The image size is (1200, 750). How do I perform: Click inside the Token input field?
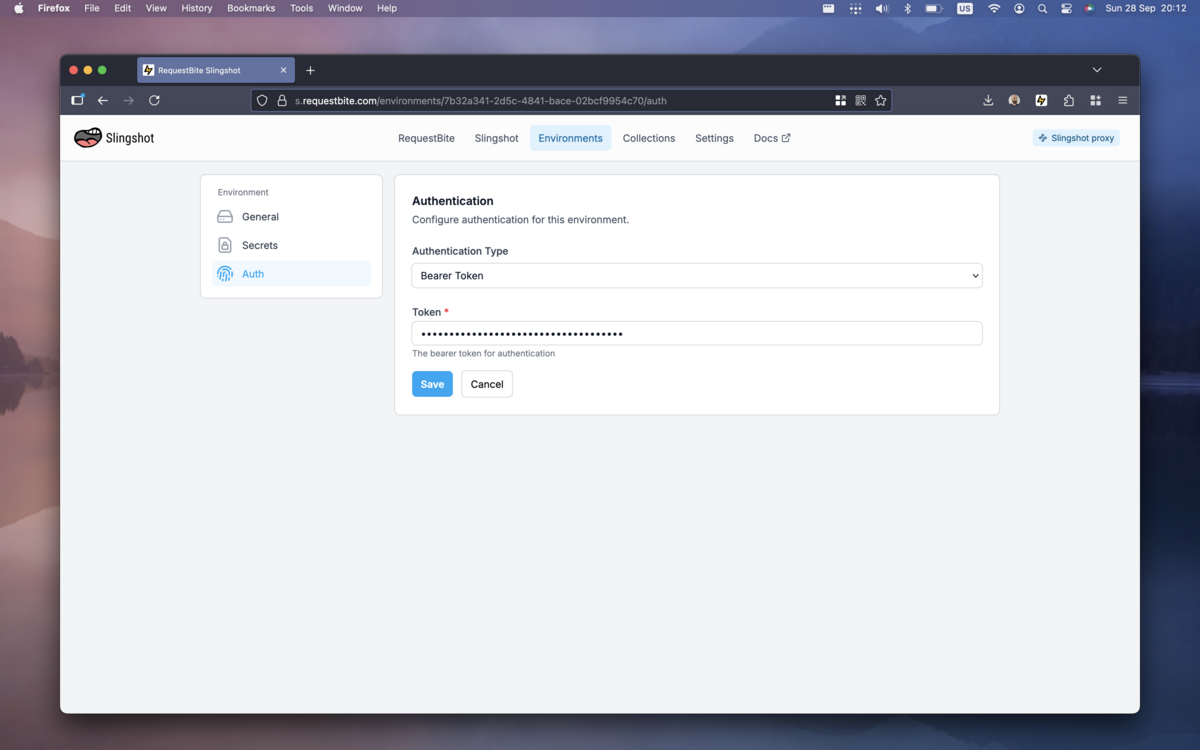(696, 332)
